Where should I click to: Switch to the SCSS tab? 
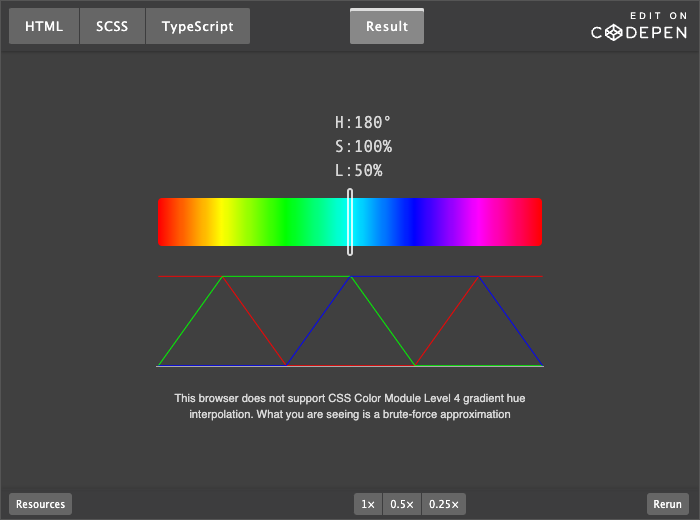coord(112,26)
